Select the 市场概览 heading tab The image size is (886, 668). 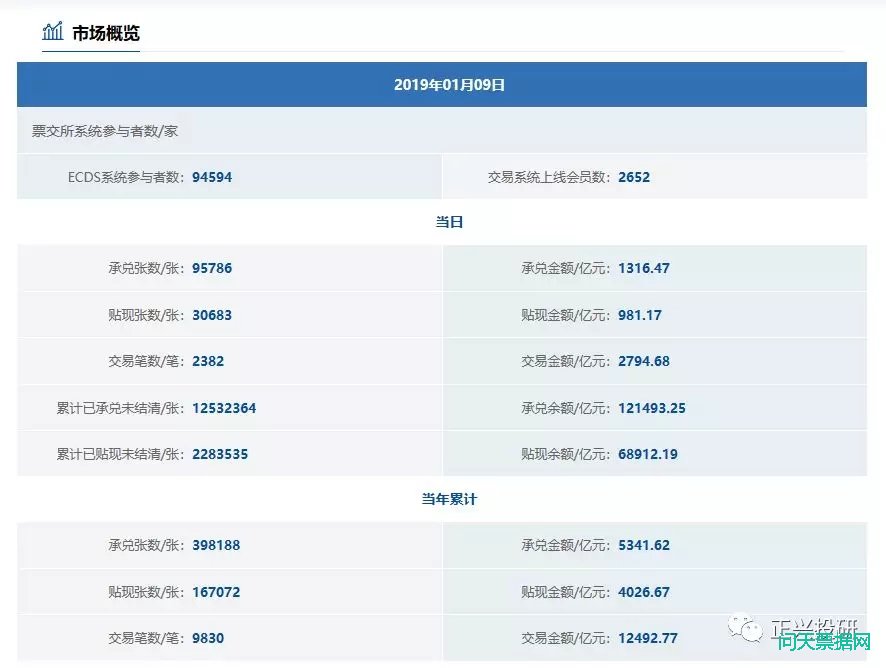[x=106, y=33]
